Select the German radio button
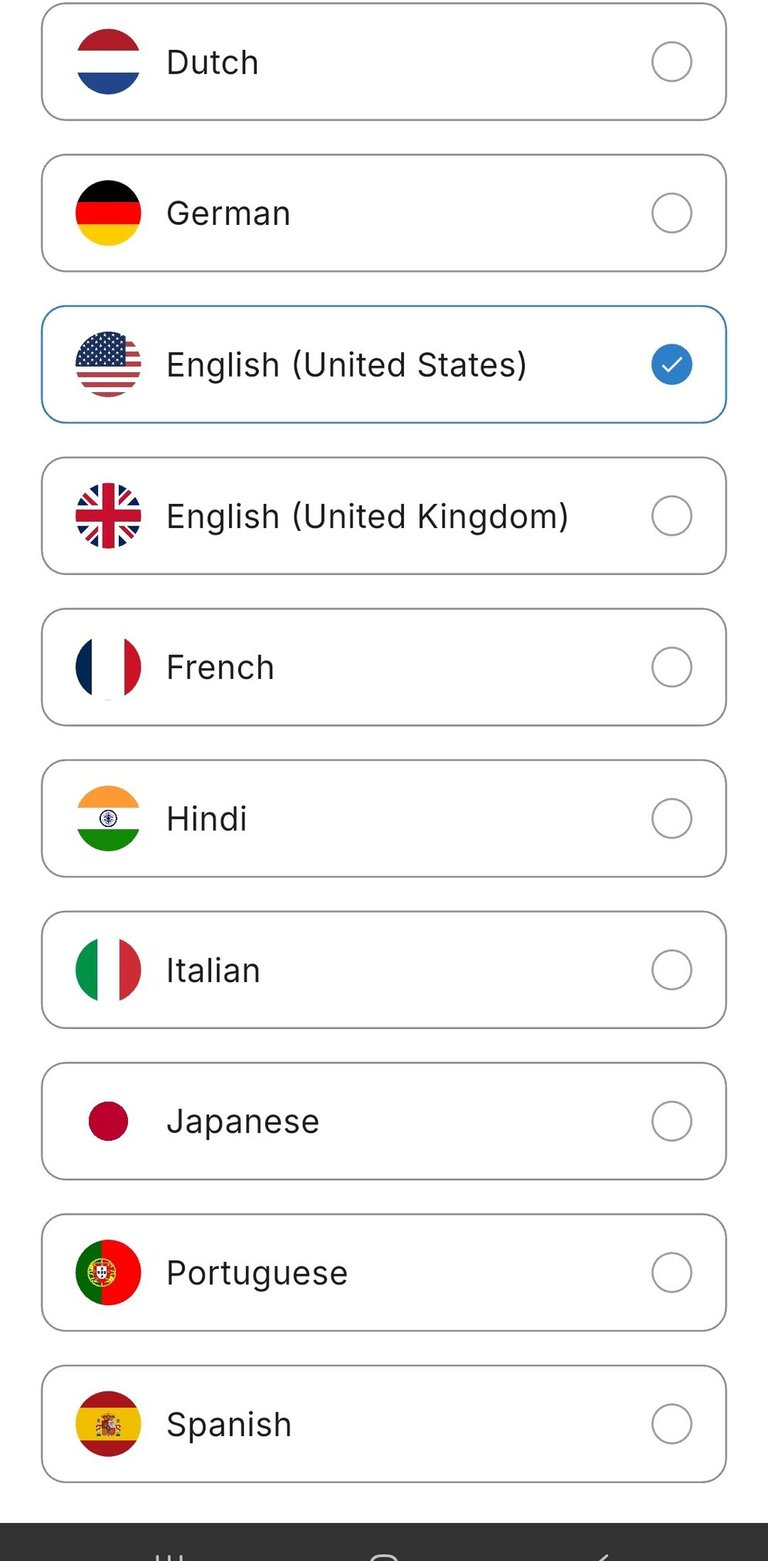The width and height of the screenshot is (768, 1561). pyautogui.click(x=671, y=213)
